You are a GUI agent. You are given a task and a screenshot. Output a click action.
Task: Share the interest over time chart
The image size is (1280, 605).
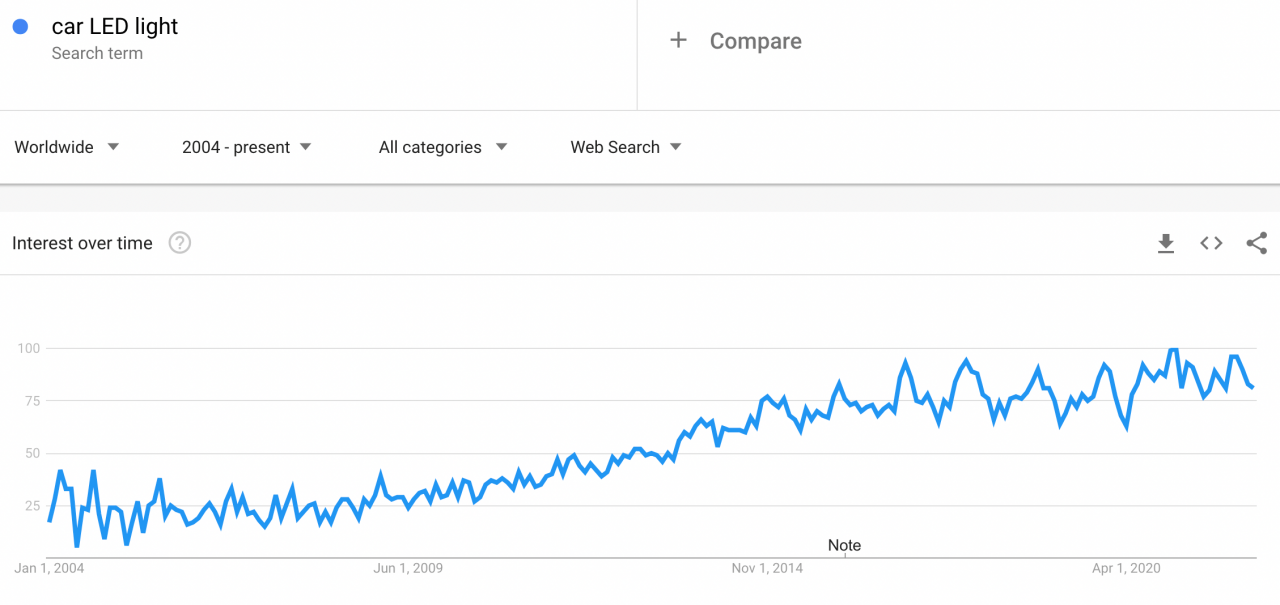1257,243
